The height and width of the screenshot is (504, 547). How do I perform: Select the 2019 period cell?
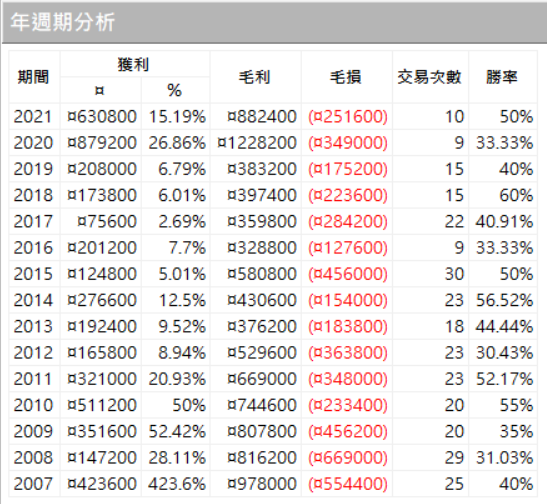33,169
